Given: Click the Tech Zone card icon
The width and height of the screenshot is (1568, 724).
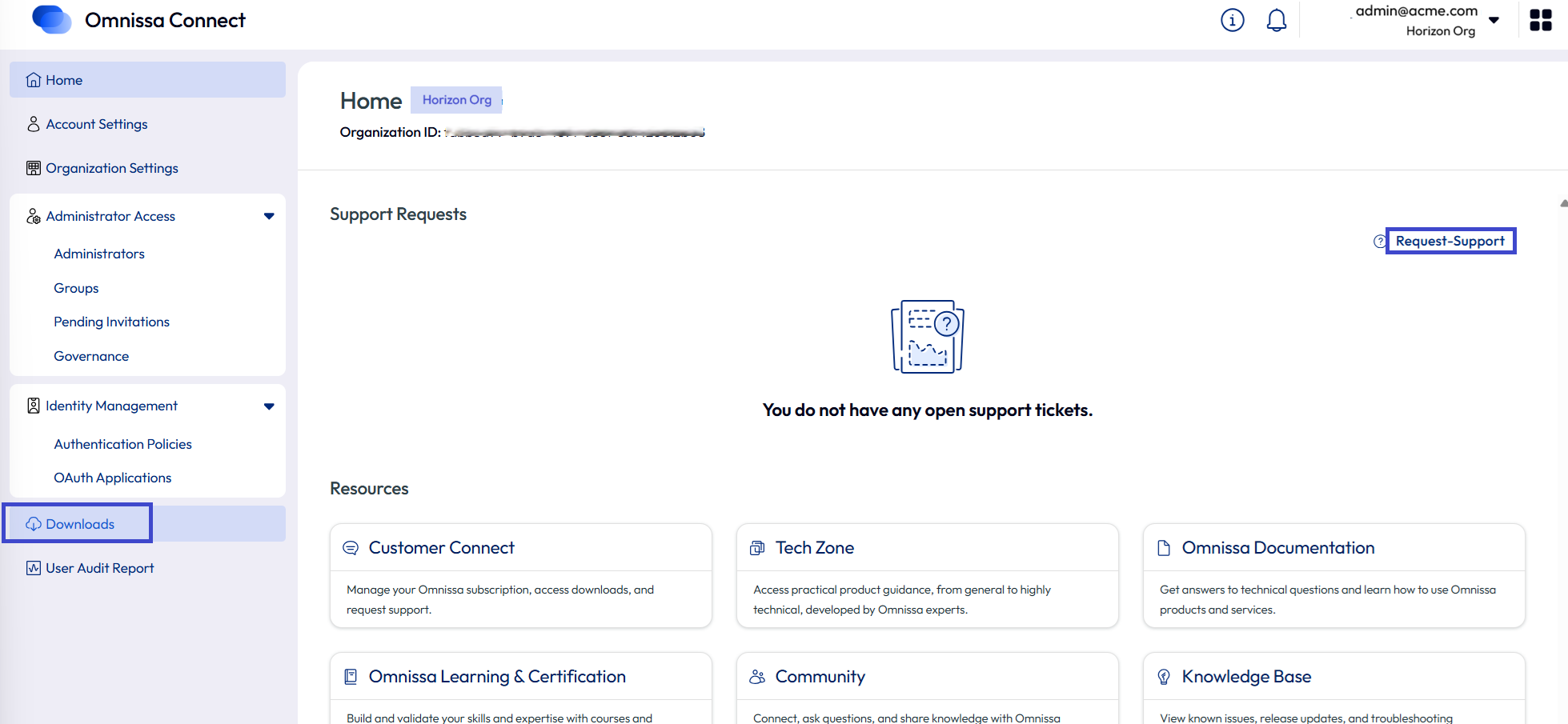Looking at the screenshot, I should coord(756,548).
